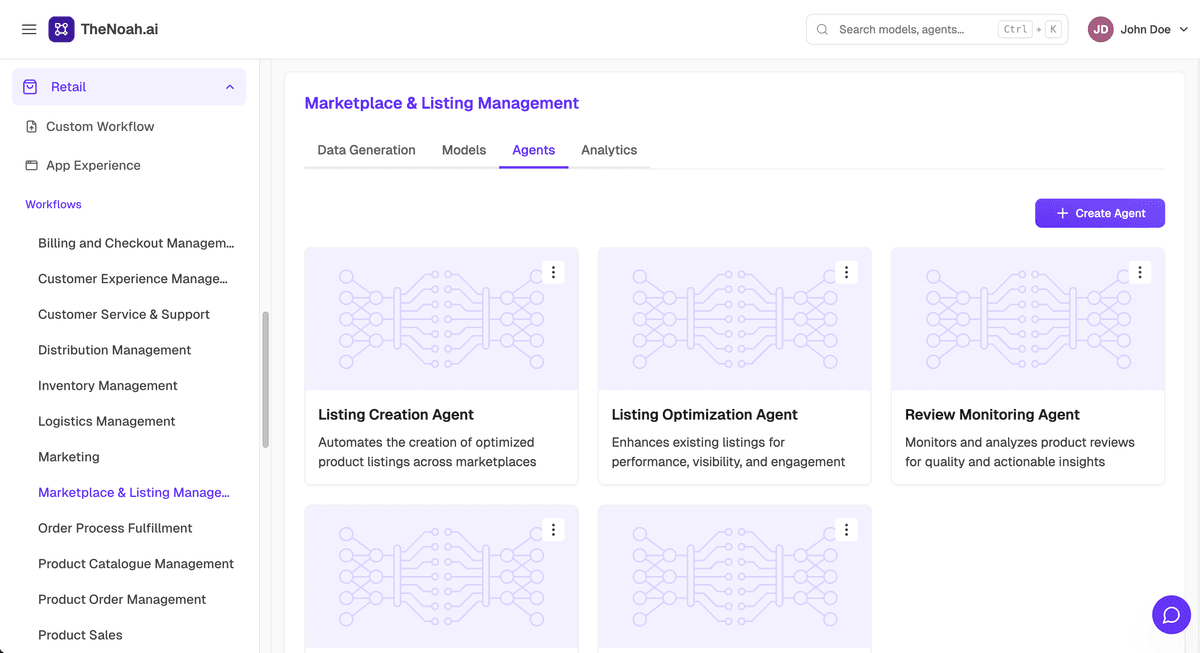
Task: Open options menu on fifth agent card
Action: point(846,530)
